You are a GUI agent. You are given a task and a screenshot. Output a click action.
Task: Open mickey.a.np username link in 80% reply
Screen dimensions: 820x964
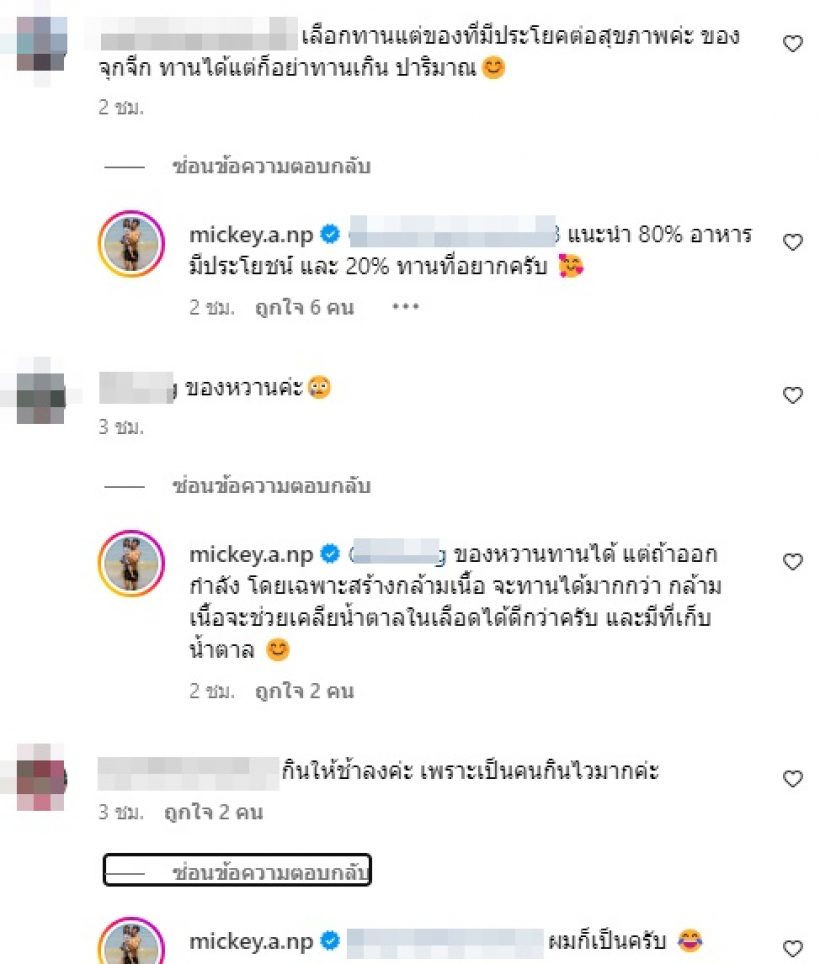tap(251, 234)
